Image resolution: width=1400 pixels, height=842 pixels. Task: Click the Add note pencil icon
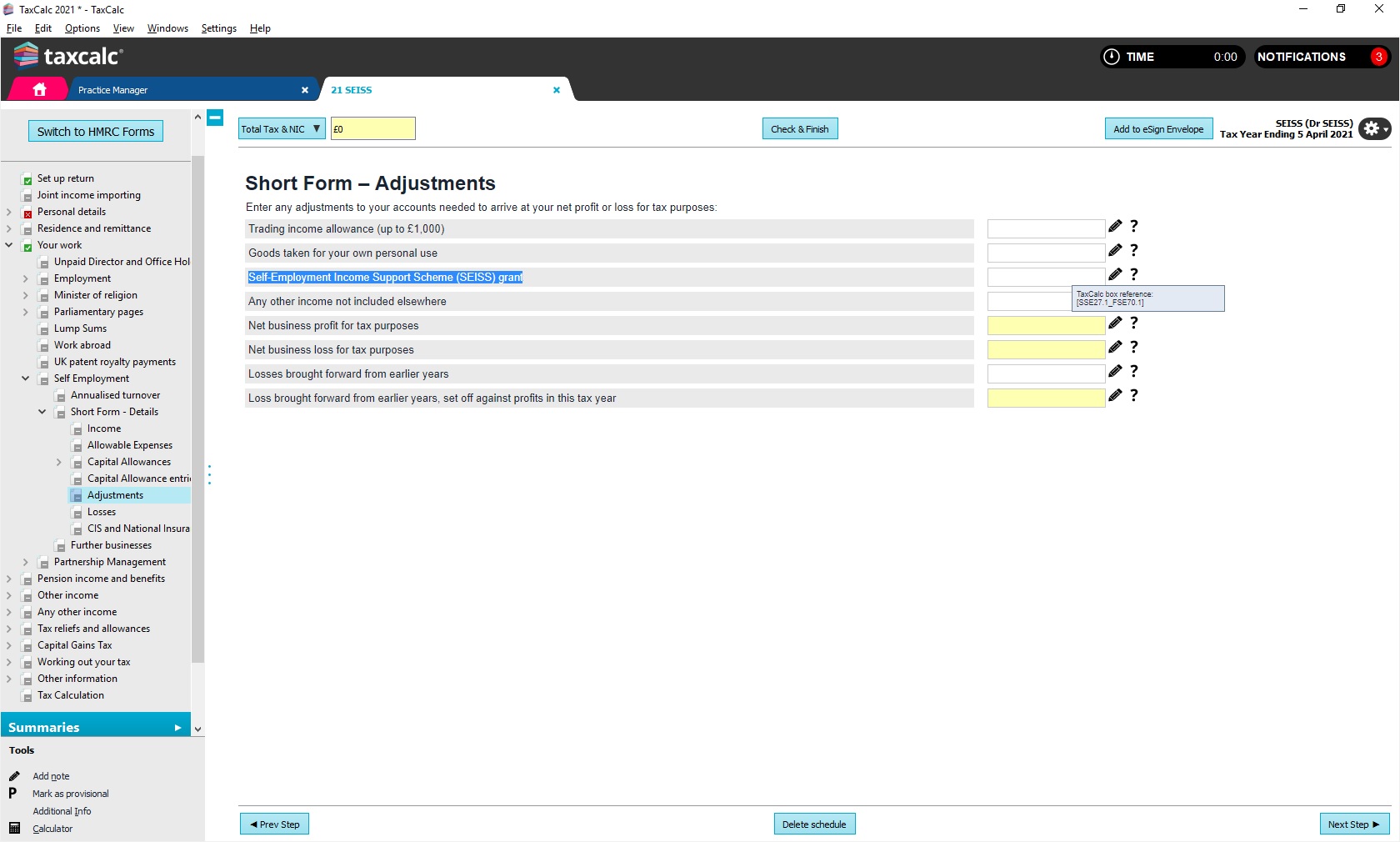tap(14, 776)
